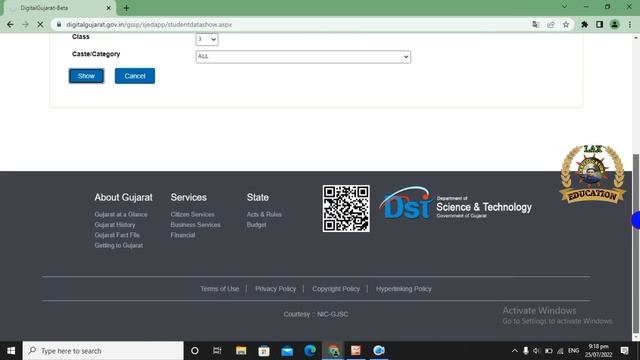Image resolution: width=640 pixels, height=360 pixels.
Task: Show hidden system tray icons
Action: click(x=515, y=351)
